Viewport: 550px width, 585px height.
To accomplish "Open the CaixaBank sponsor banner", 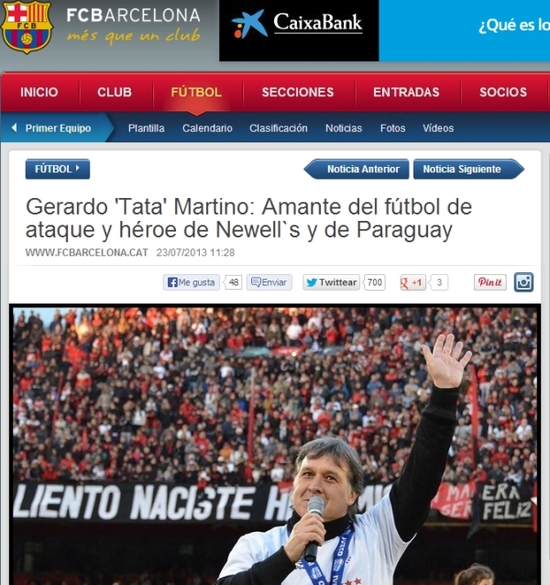I will pyautogui.click(x=299, y=30).
